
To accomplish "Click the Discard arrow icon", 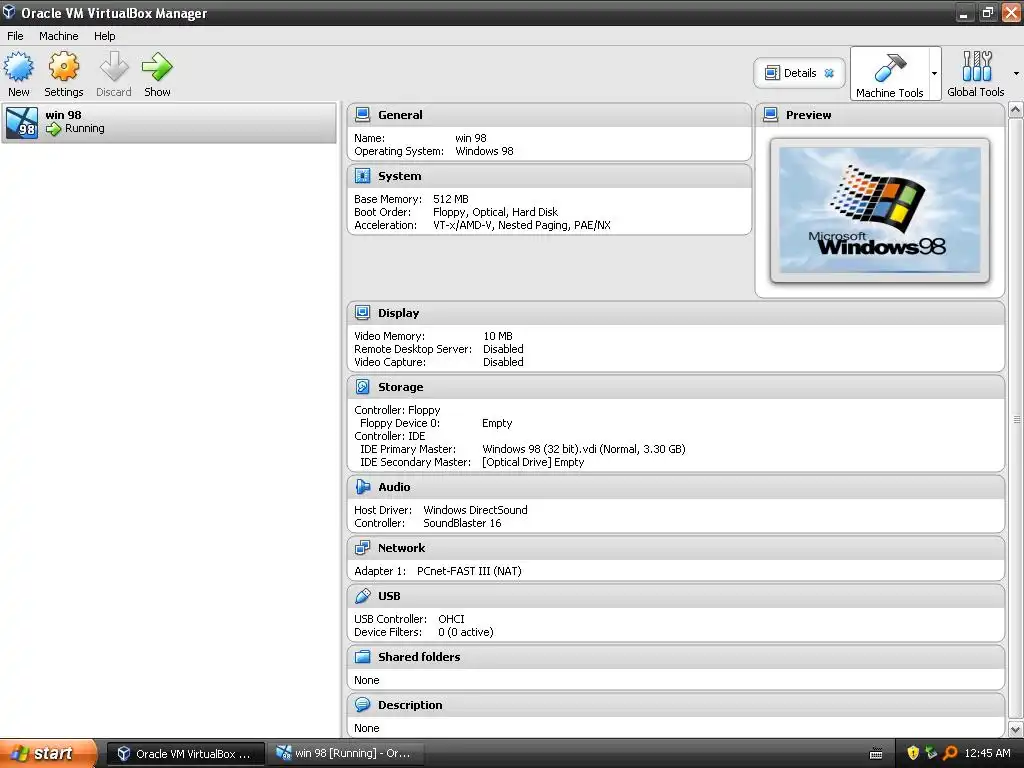I will click(114, 67).
